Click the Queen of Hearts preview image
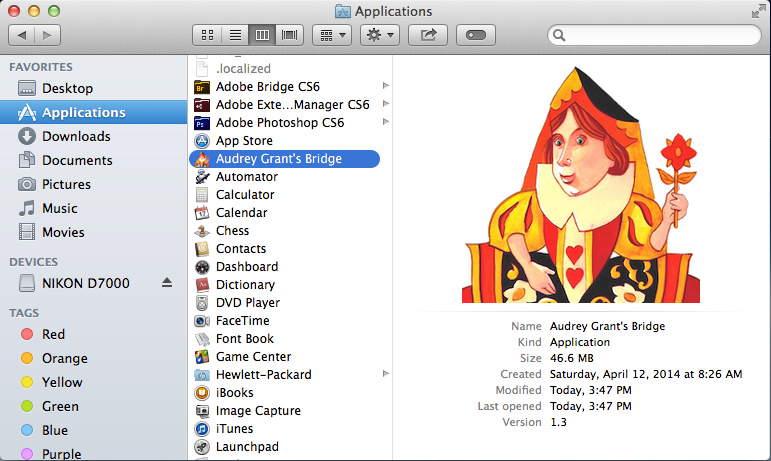Screen dimensions: 771x461 coord(581,184)
